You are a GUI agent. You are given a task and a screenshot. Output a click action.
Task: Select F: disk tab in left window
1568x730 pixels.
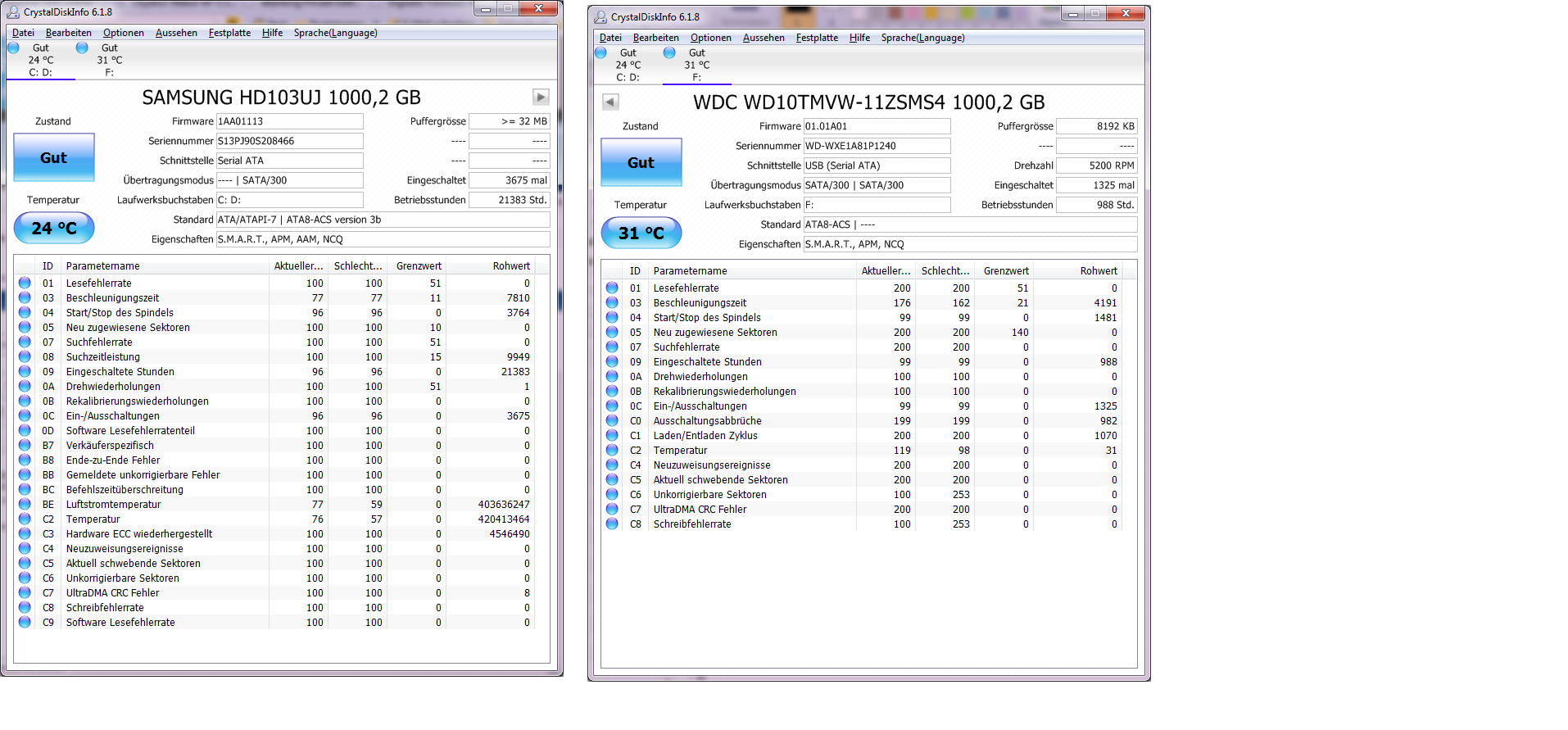pos(110,60)
